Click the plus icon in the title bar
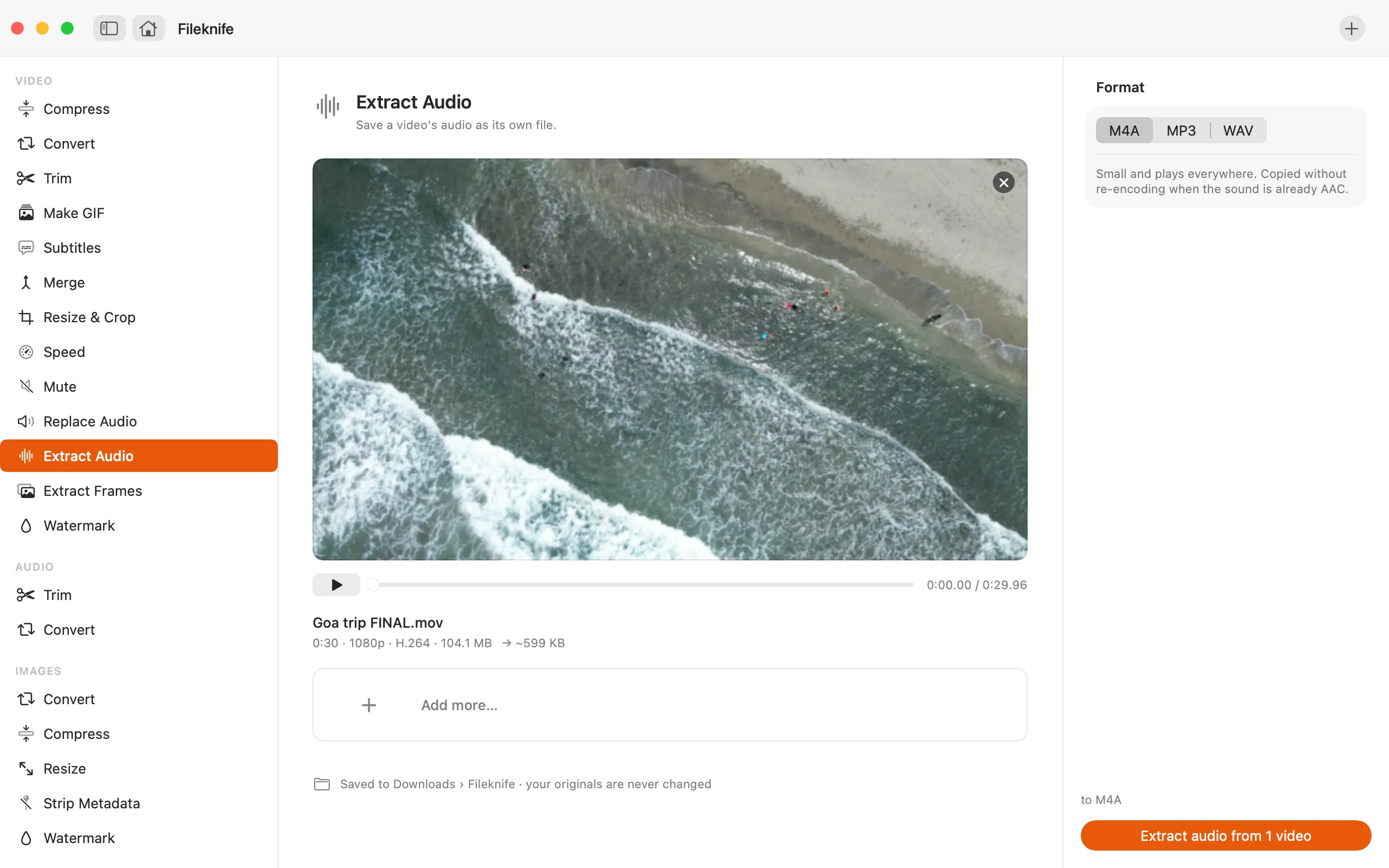This screenshot has height=868, width=1389. (x=1352, y=29)
